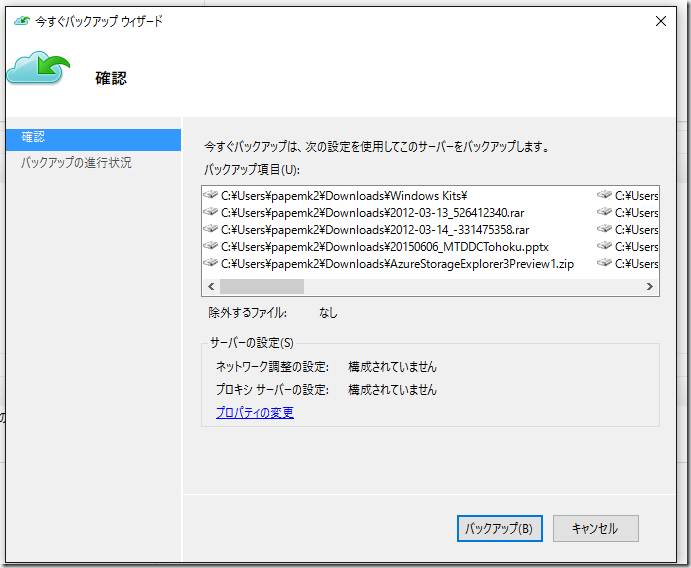Viewport: 691px width, 568px height.
Task: Click the cloud backup icon in title bar
Action: [x=22, y=21]
